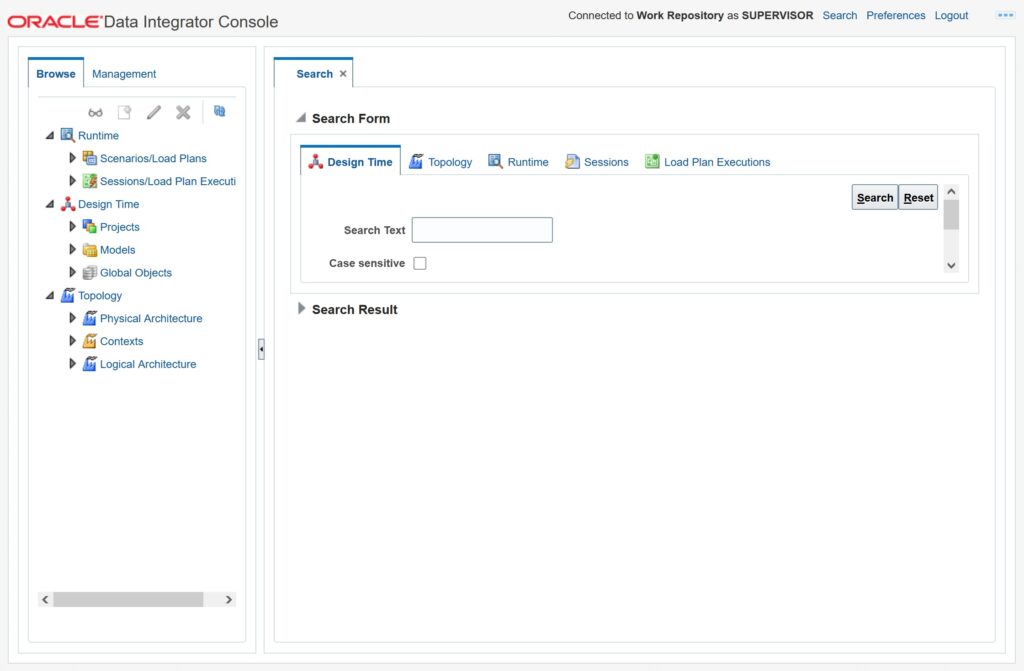The width and height of the screenshot is (1024, 671).
Task: Click the Import toolbar icon
Action: coord(219,111)
